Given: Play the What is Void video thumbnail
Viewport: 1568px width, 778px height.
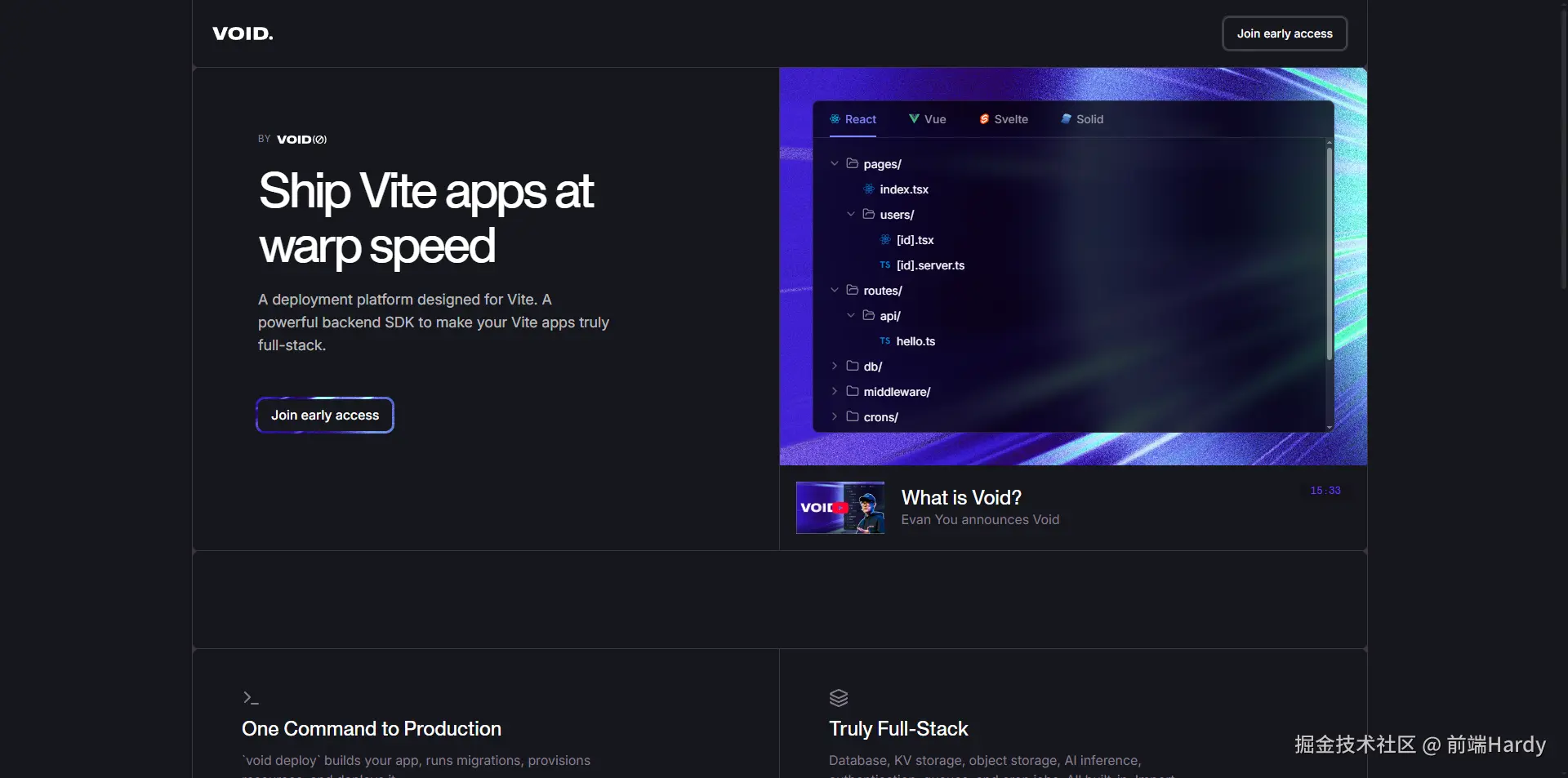Looking at the screenshot, I should click(x=840, y=508).
